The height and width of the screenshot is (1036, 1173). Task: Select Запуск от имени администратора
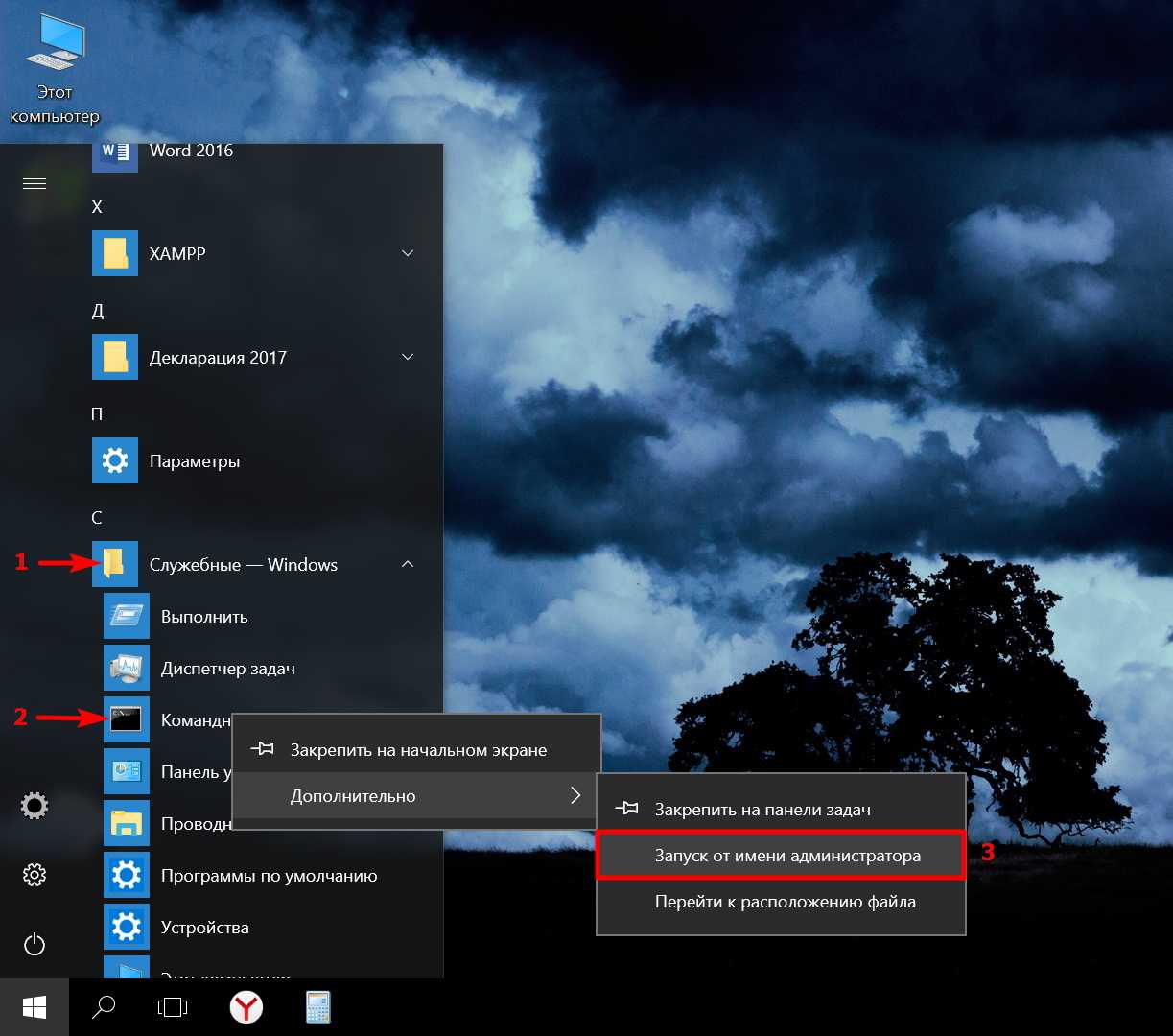coord(786,856)
